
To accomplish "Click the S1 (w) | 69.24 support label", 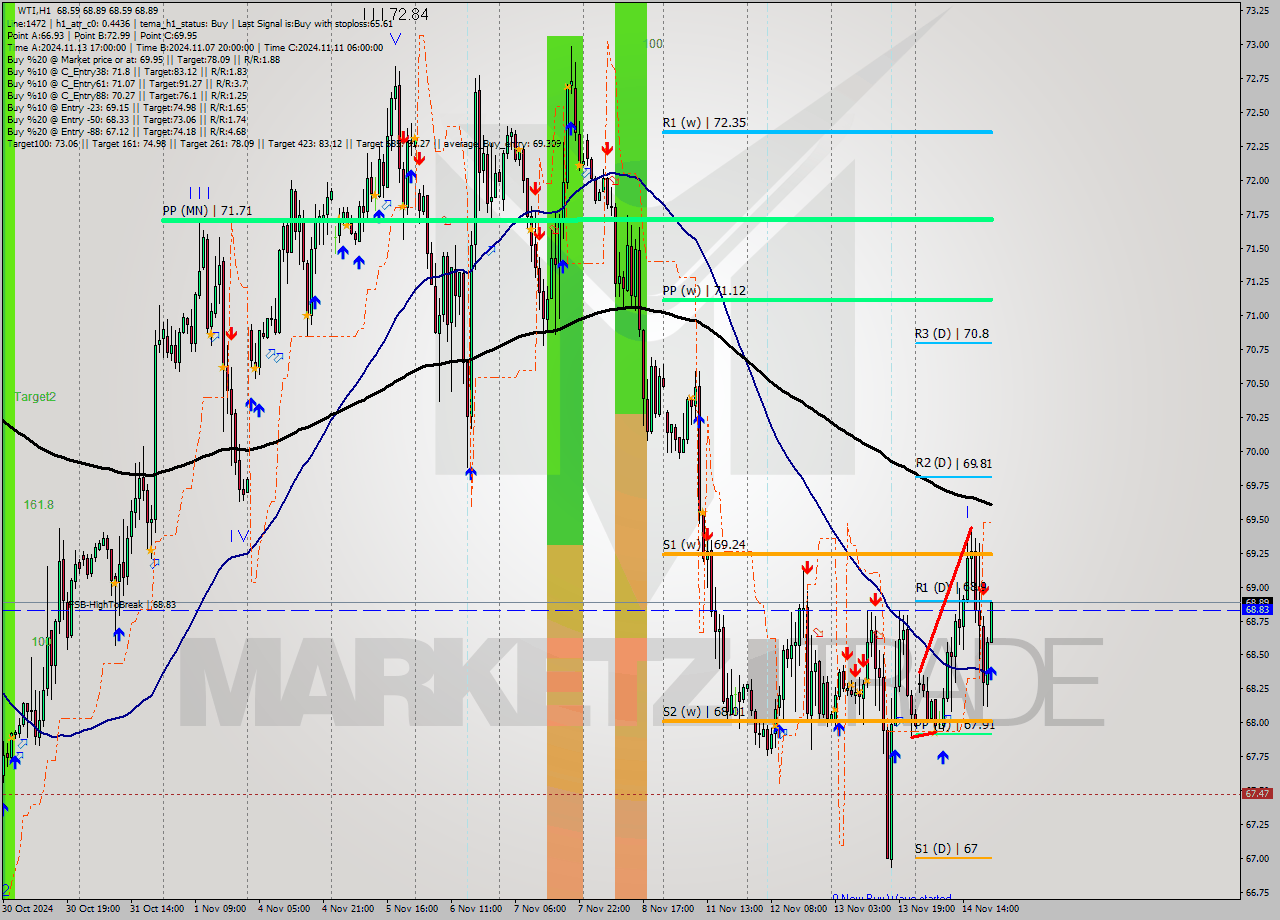I will (x=704, y=545).
